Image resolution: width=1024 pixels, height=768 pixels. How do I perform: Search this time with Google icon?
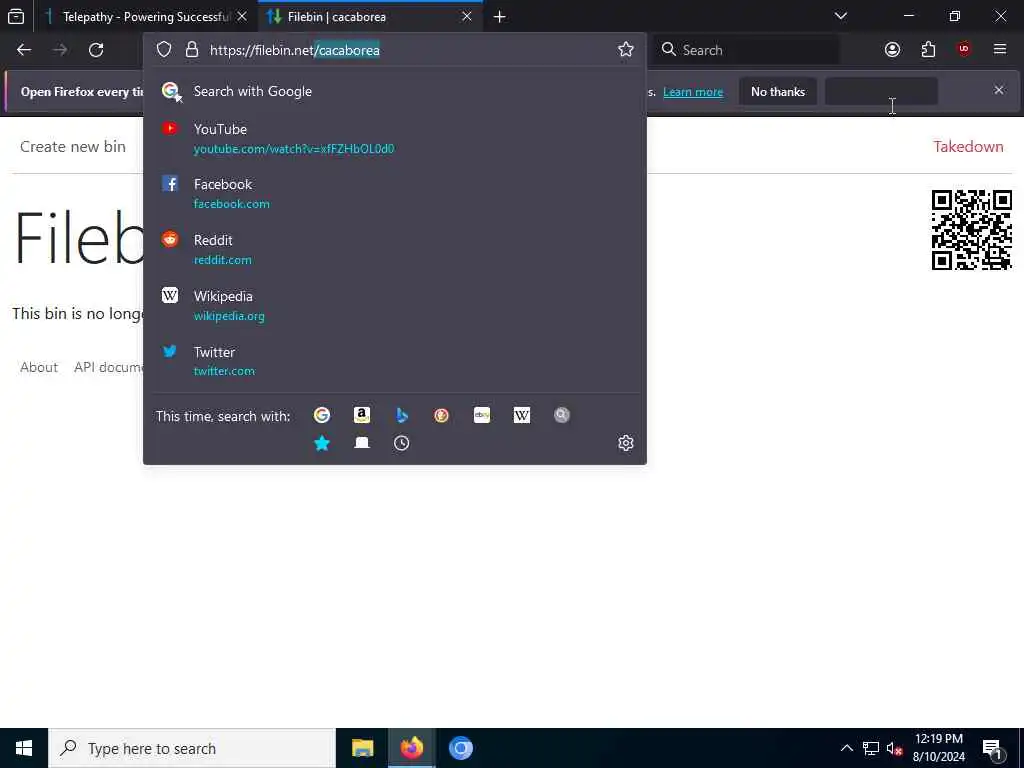[322, 415]
